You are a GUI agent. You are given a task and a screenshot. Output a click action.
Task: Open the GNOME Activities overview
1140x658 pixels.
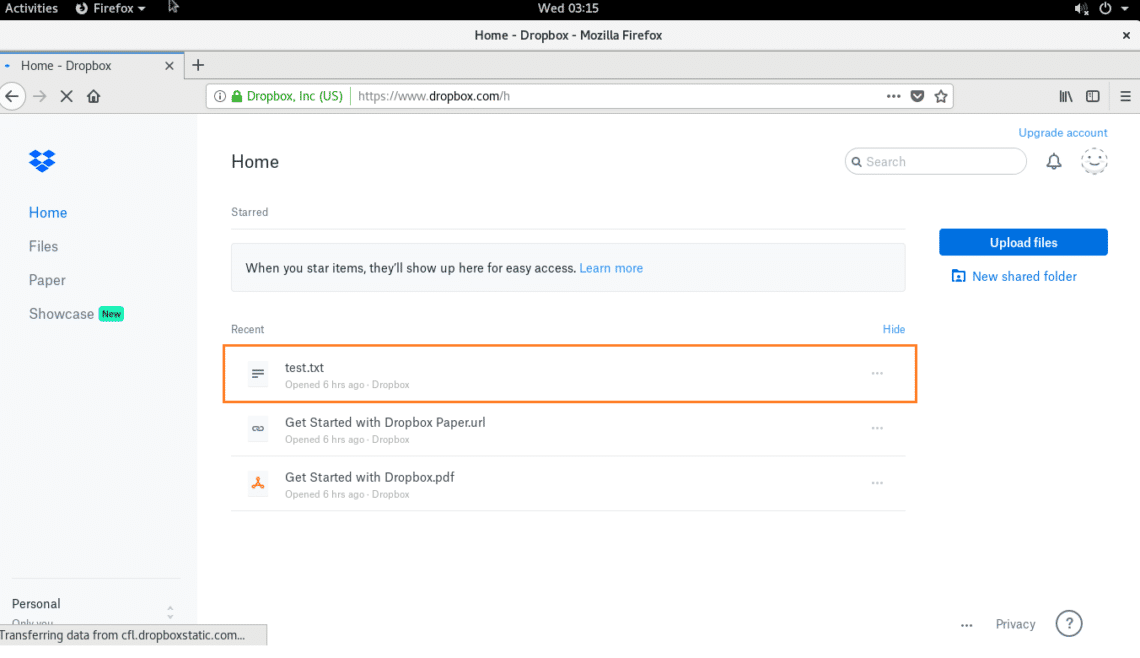[x=31, y=9]
